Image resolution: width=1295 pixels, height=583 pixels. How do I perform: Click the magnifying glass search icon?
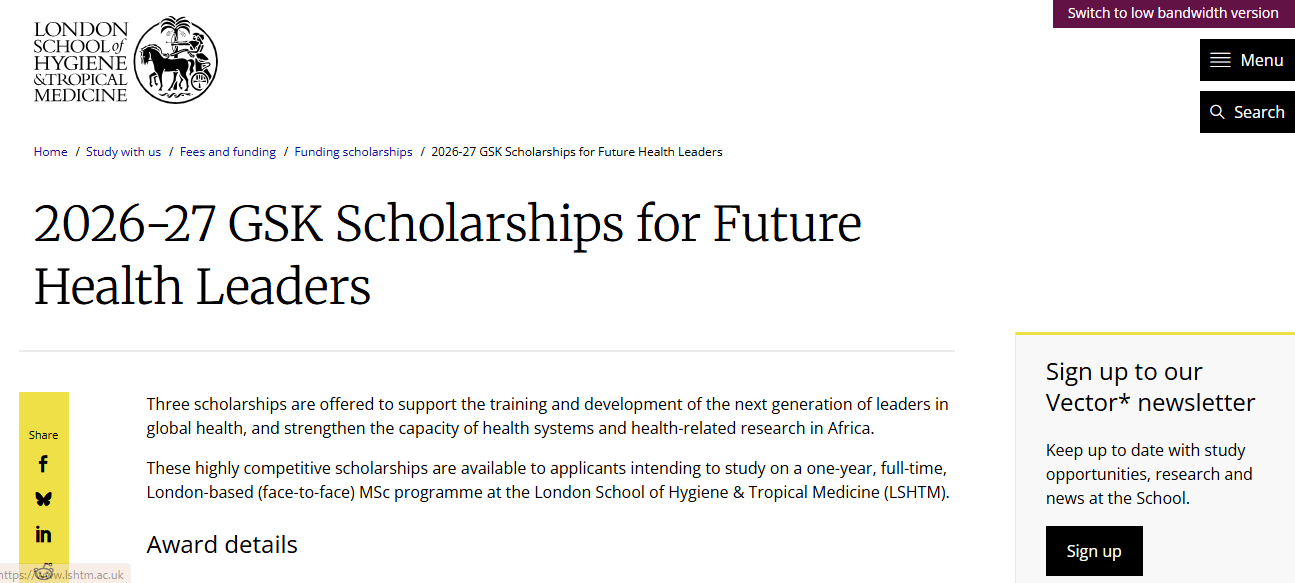1218,111
